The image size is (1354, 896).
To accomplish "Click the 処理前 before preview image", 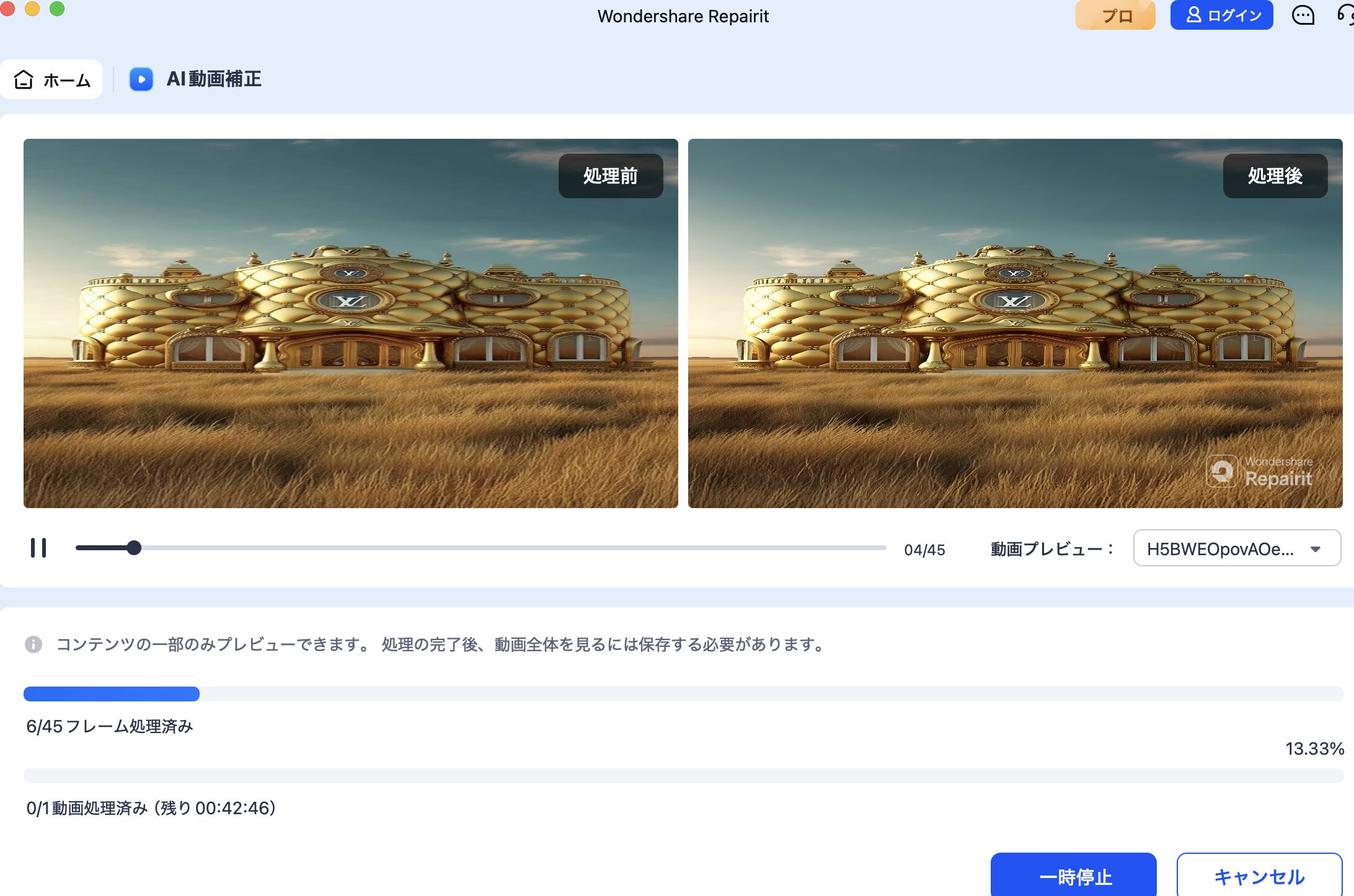I will coord(351,323).
